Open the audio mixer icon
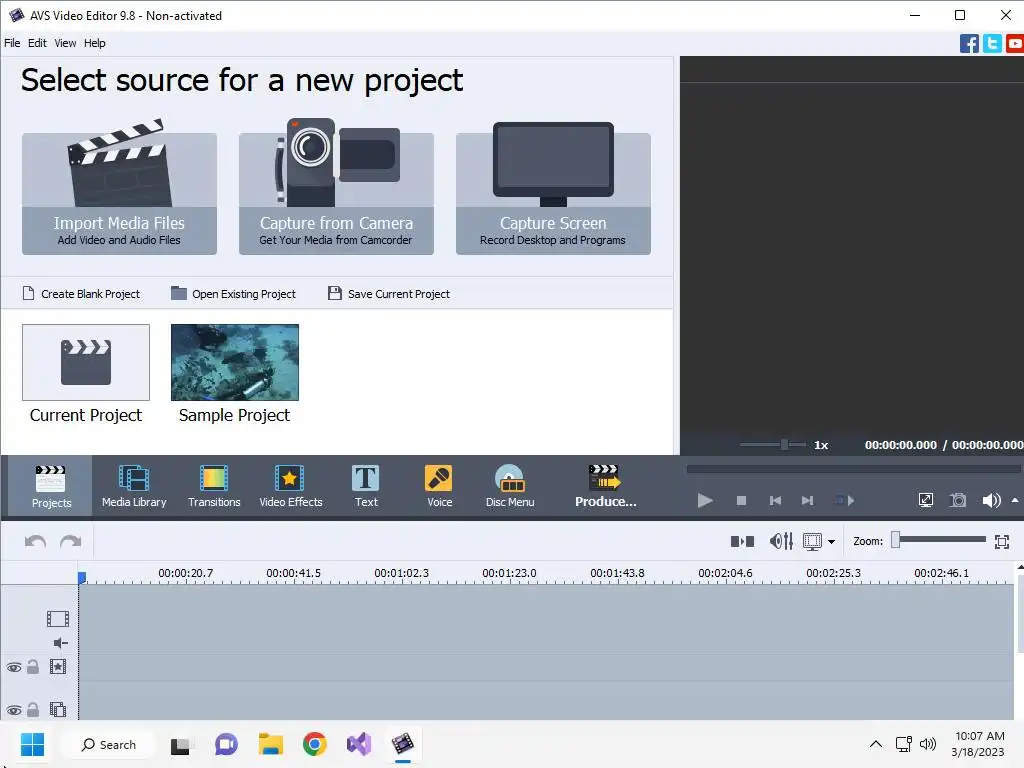Screen dimensions: 1024x768 (781, 541)
